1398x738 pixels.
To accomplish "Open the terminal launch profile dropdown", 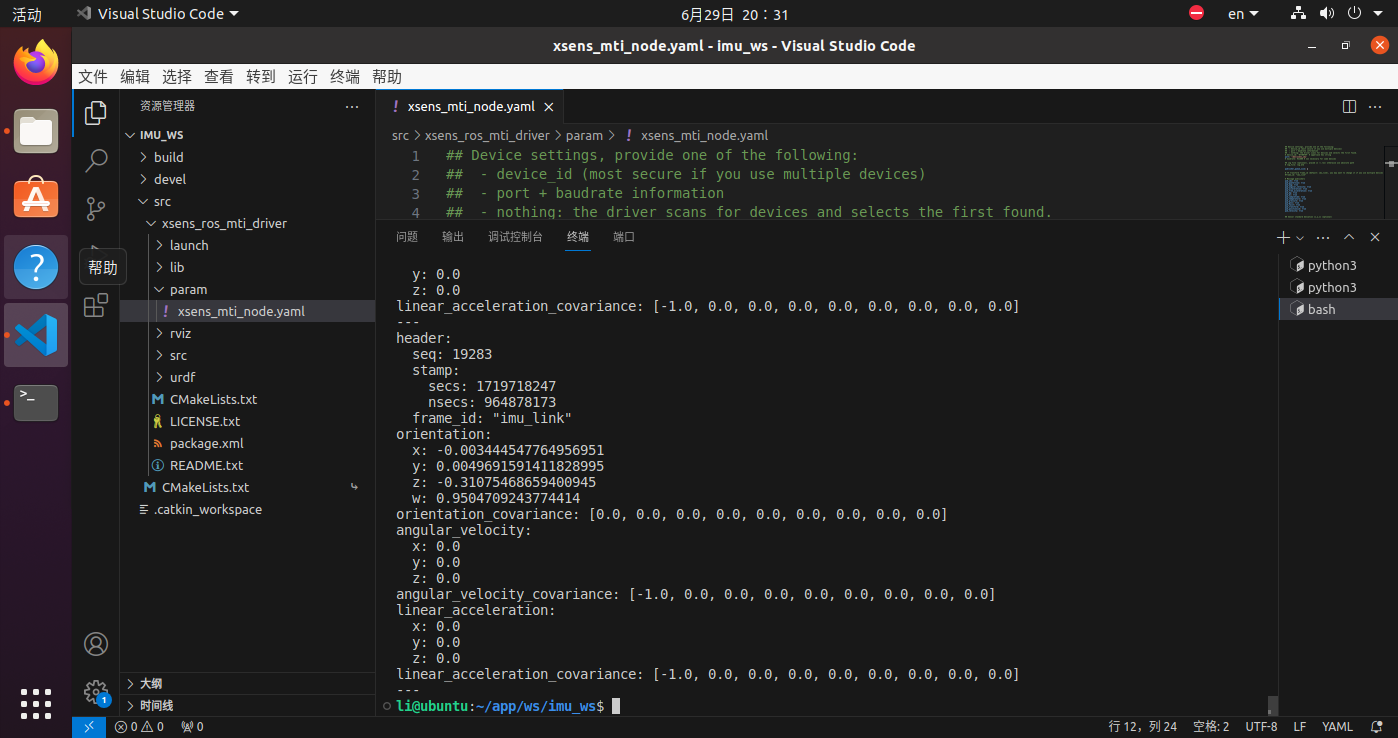I will 1300,237.
